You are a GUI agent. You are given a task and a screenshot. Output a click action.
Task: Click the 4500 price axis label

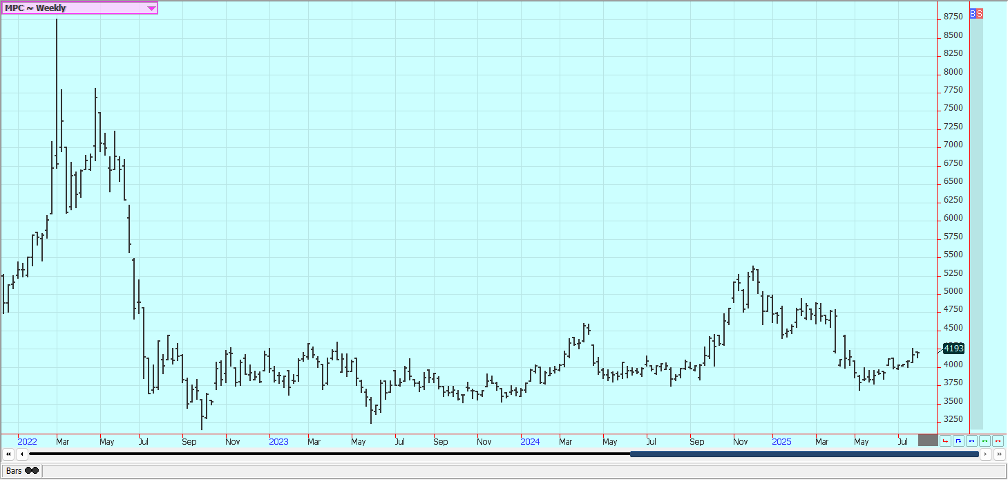coord(953,328)
